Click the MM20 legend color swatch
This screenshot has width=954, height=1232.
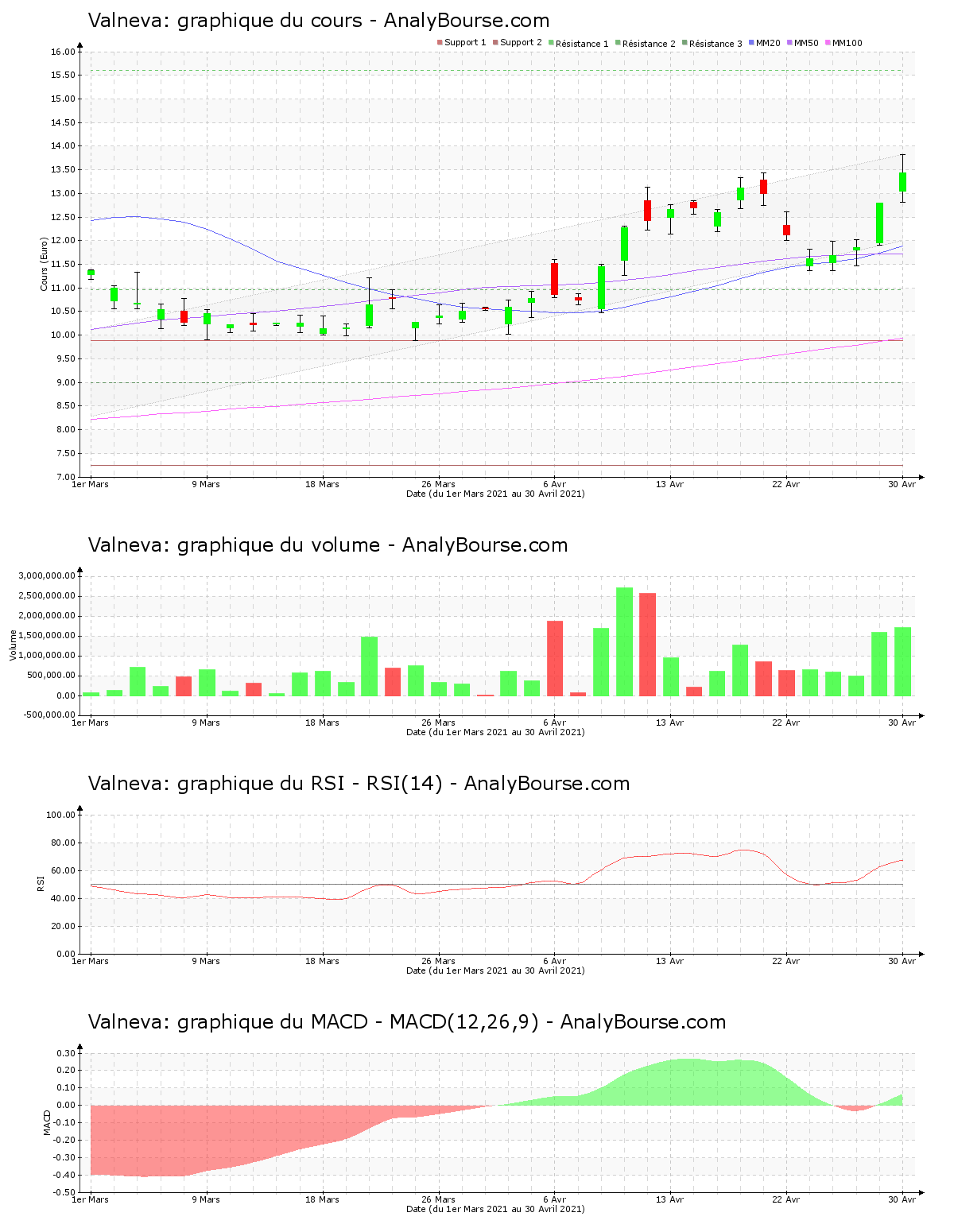pyautogui.click(x=751, y=43)
